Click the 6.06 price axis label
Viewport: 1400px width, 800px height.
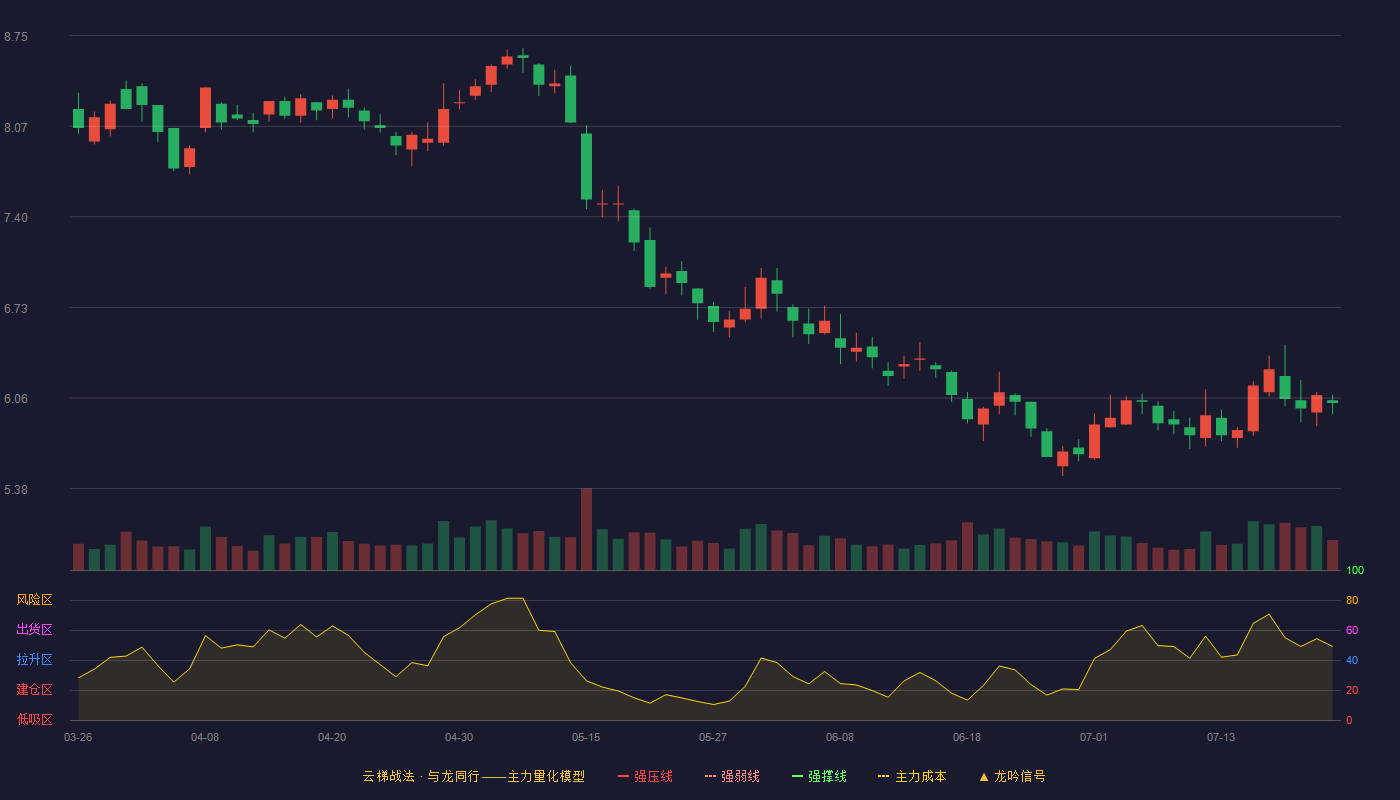click(16, 399)
